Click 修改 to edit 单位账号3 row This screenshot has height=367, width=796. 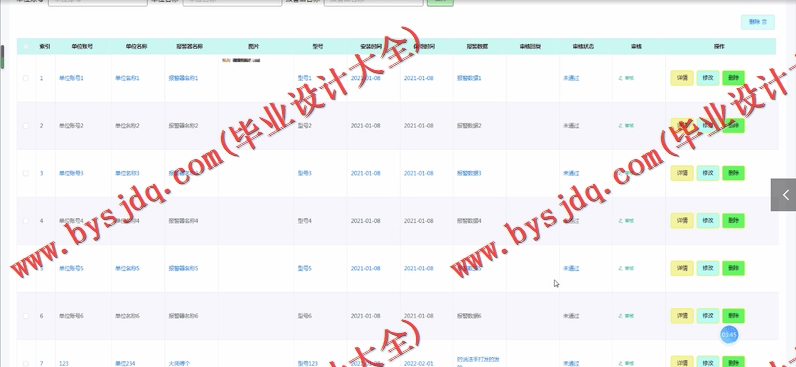708,173
